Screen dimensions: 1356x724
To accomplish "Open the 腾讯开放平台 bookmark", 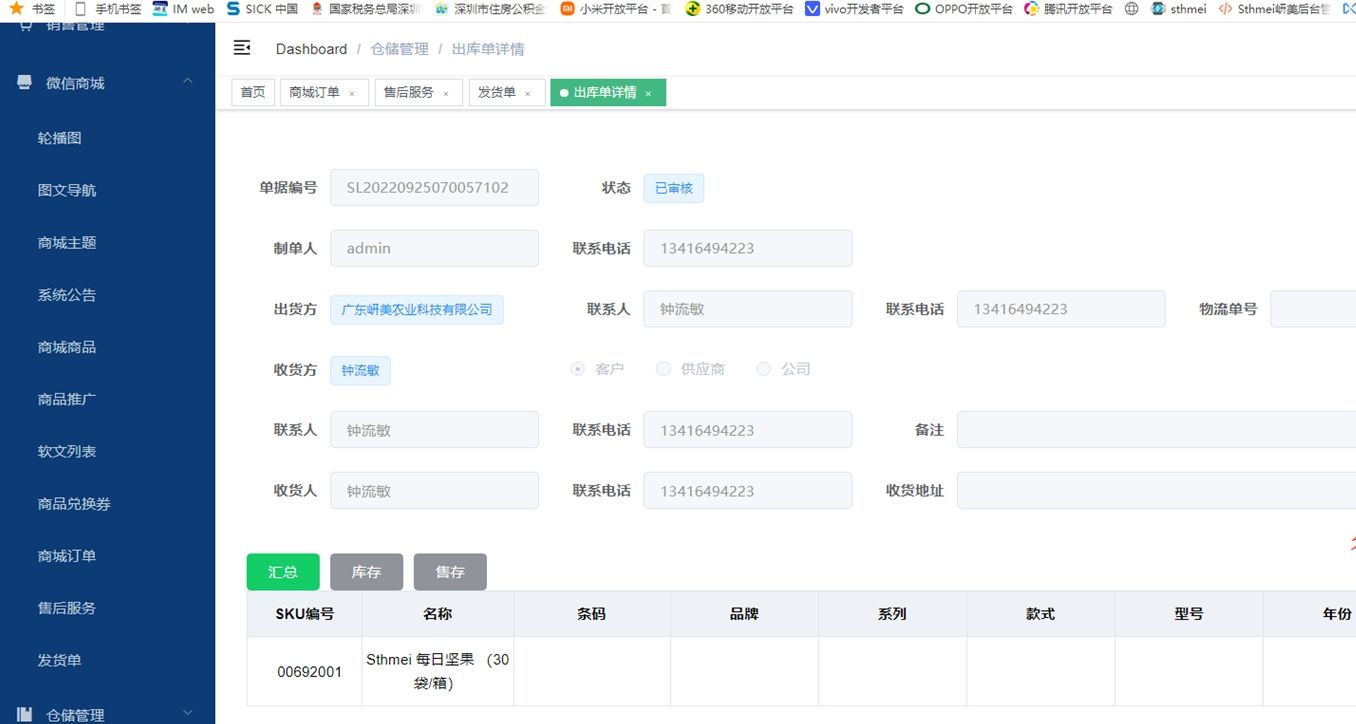I will [1068, 9].
